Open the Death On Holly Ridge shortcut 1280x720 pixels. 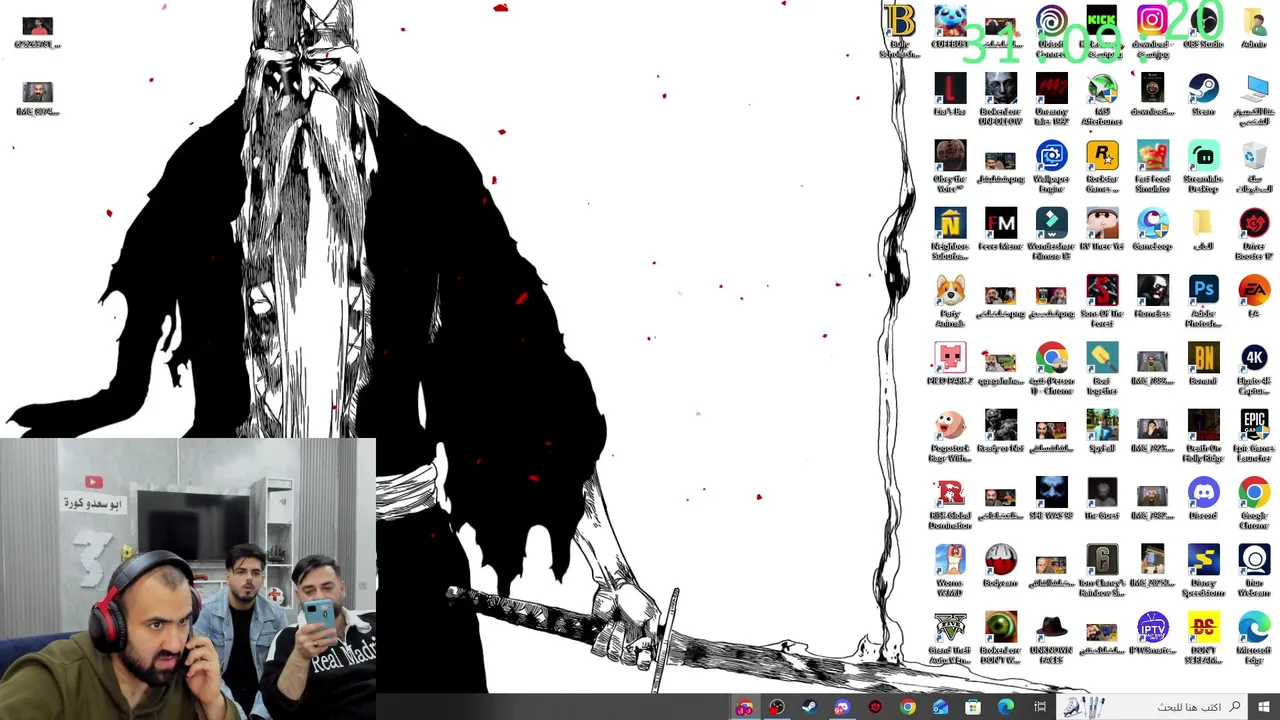point(1203,435)
